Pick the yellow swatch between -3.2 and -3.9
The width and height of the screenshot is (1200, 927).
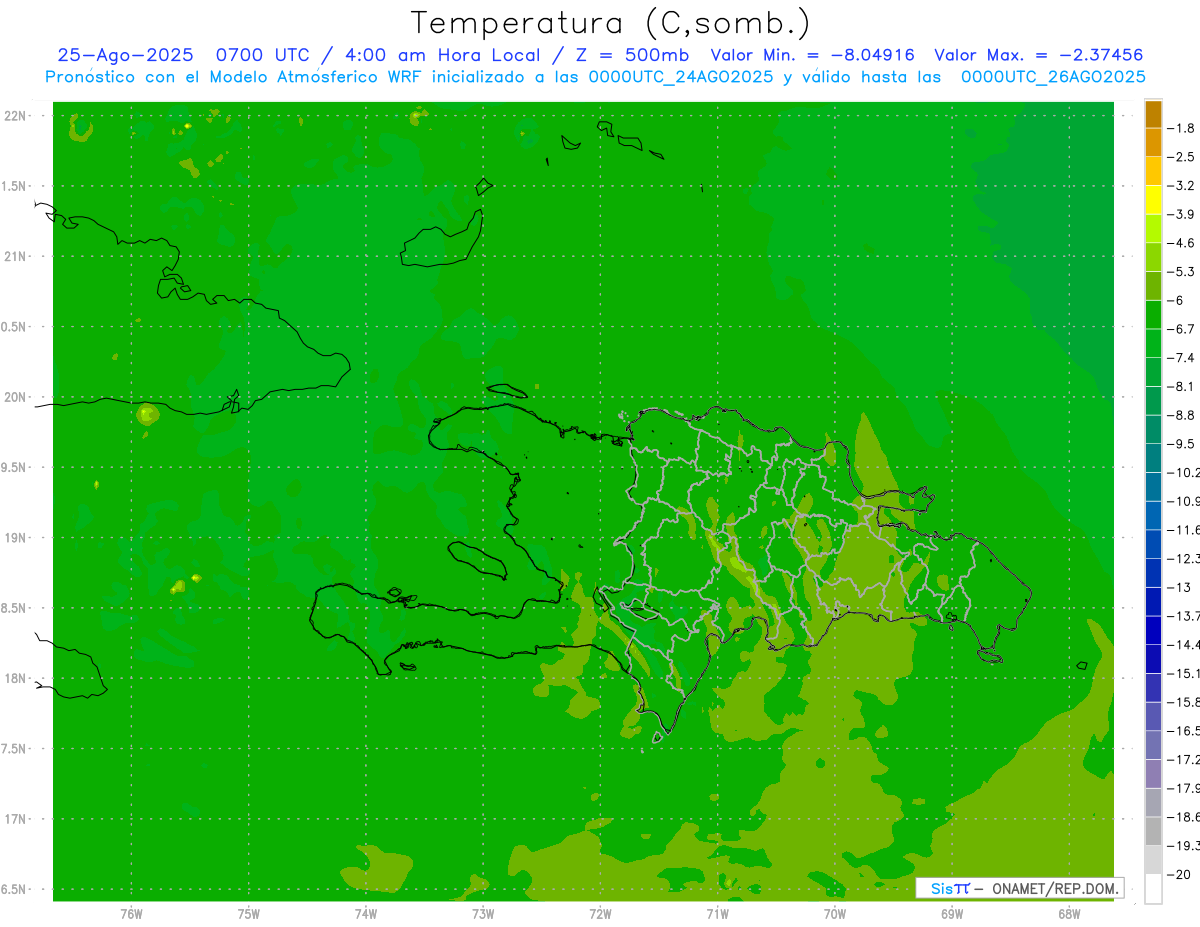1153,200
